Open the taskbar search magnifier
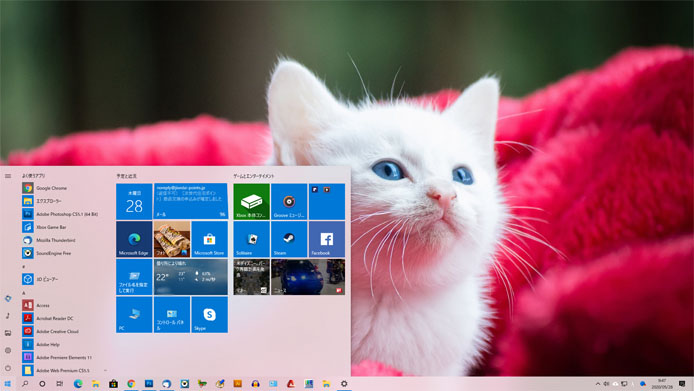The height and width of the screenshot is (391, 694). [25, 384]
